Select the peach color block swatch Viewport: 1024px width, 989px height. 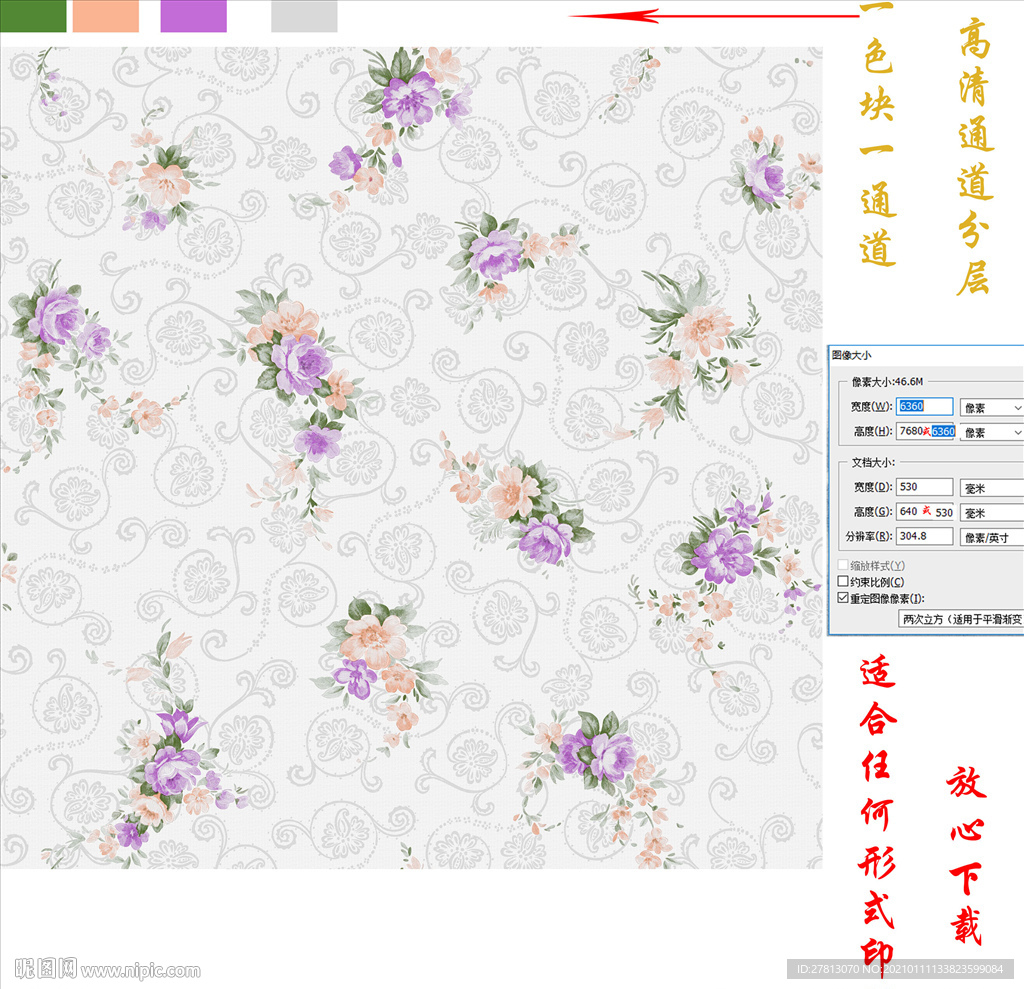(105, 16)
